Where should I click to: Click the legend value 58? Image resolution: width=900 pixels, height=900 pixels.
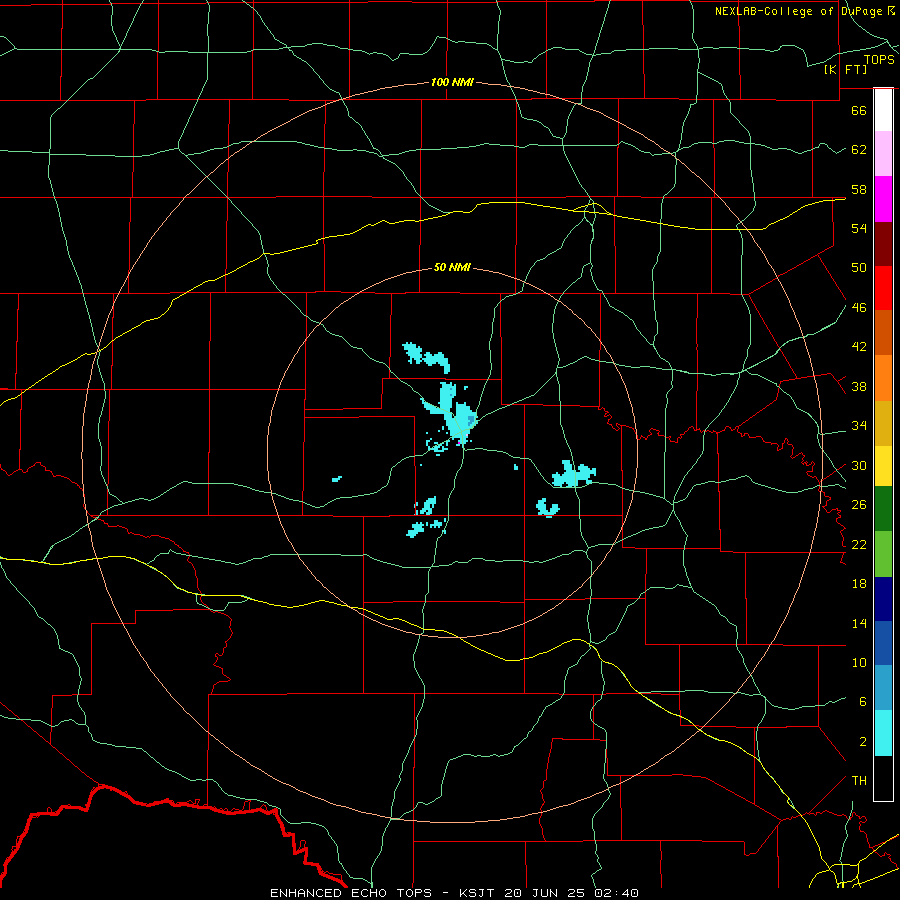[x=859, y=189]
